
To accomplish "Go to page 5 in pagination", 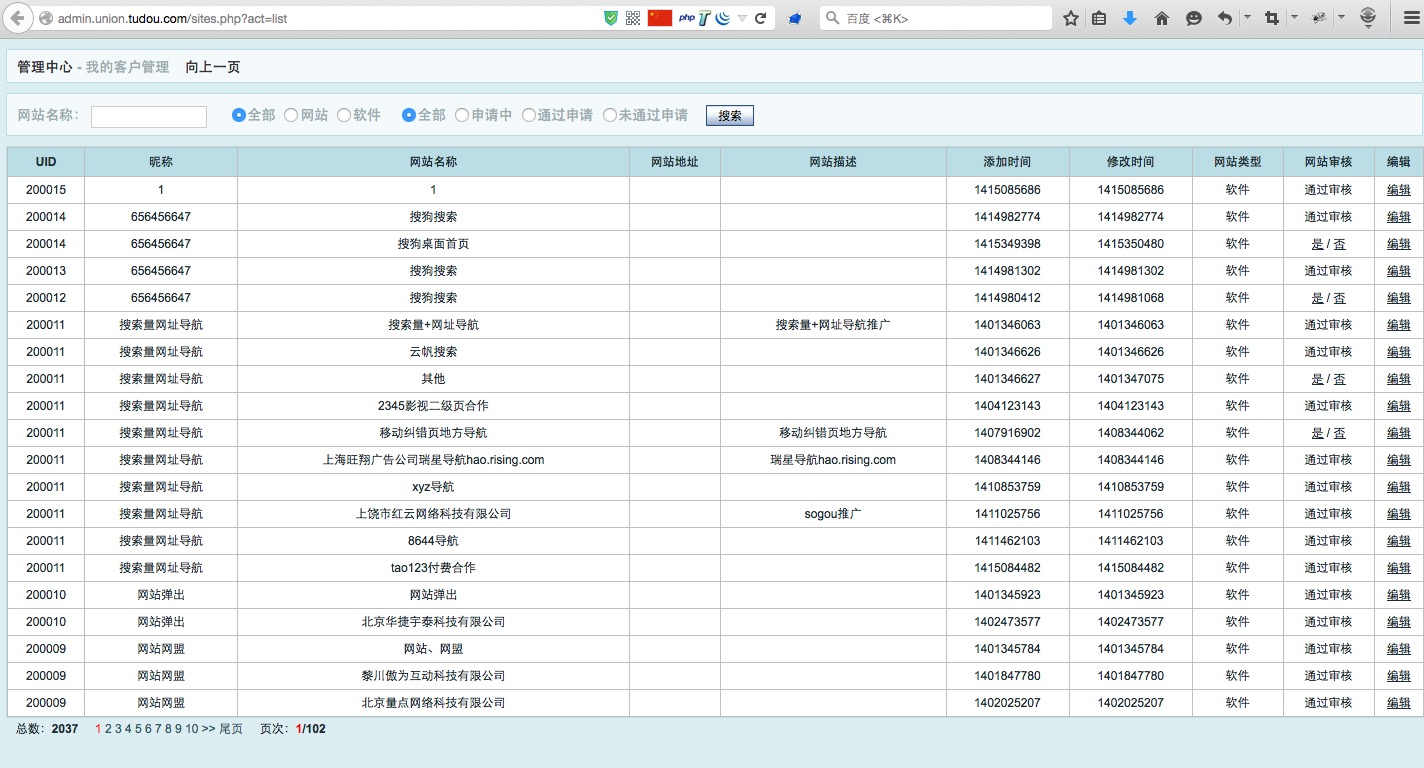I will coord(138,729).
